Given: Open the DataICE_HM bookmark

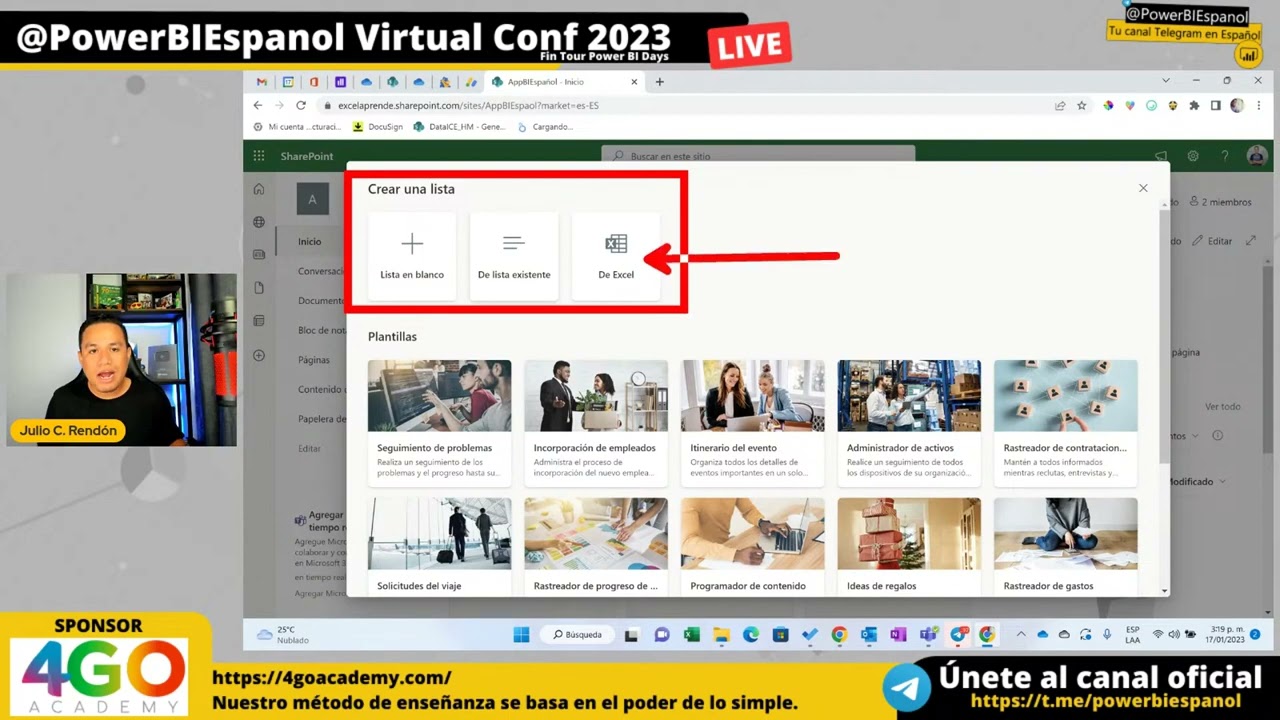Looking at the screenshot, I should coord(460,127).
